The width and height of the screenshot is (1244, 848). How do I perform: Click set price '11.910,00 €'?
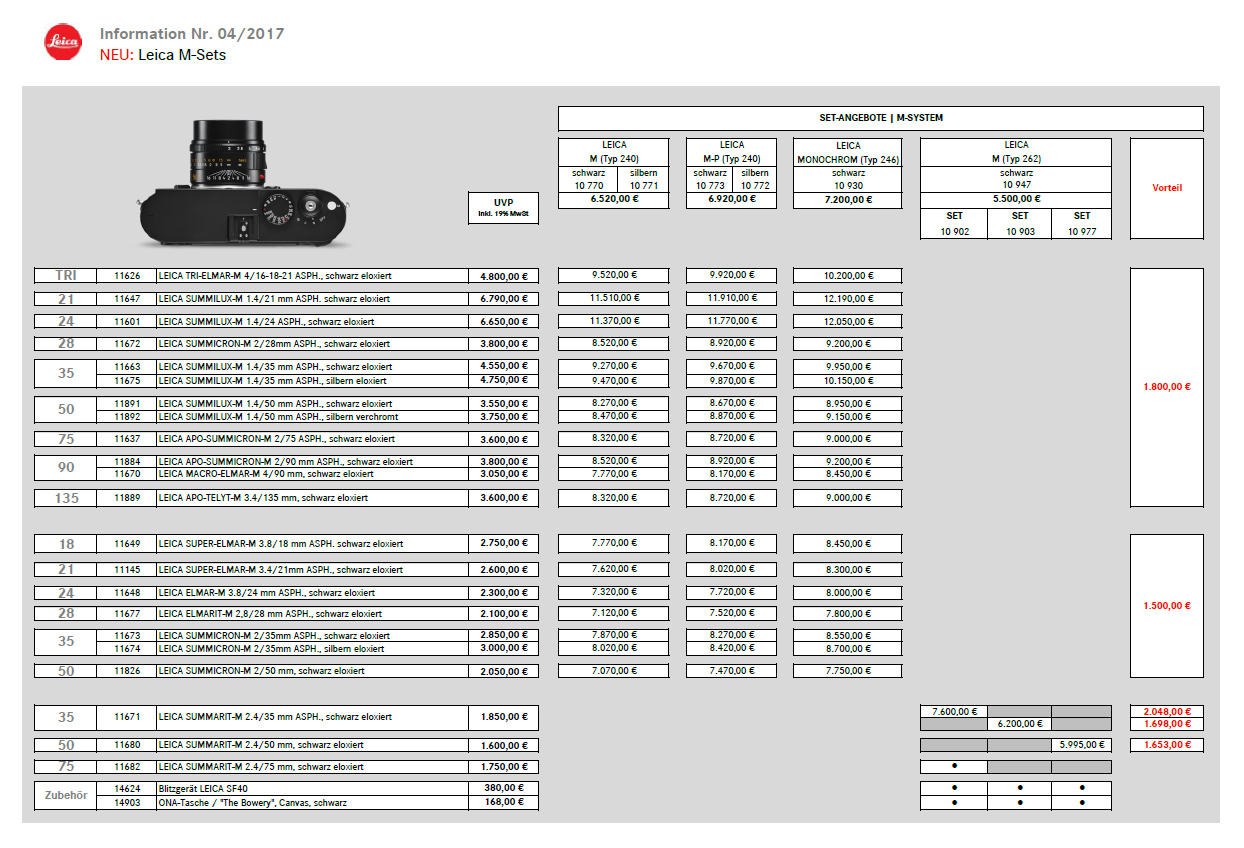point(732,298)
